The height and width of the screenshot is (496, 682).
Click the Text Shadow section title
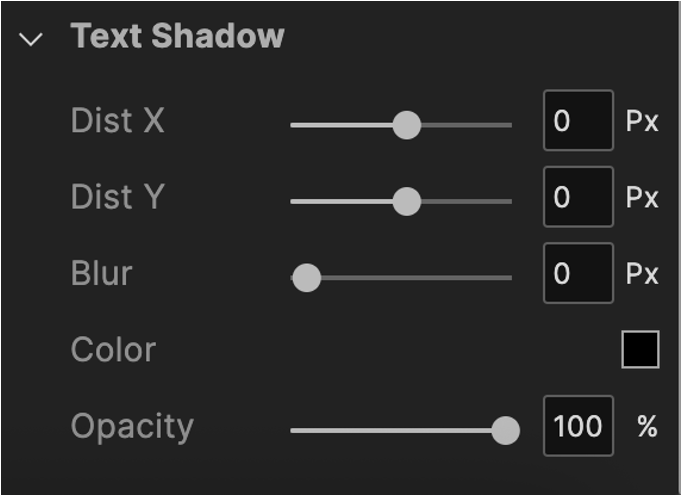coord(178,37)
